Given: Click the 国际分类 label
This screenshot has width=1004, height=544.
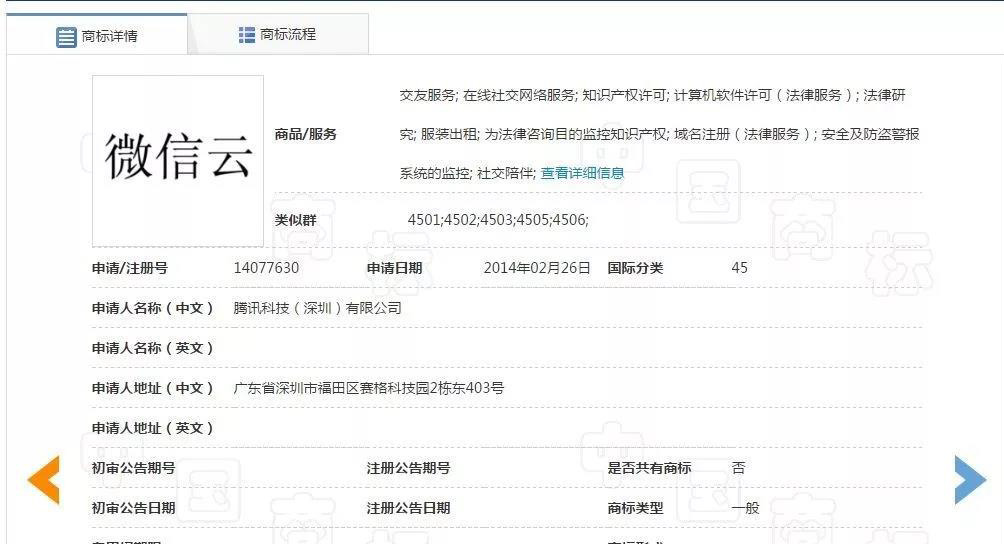Looking at the screenshot, I should pyautogui.click(x=635, y=268).
